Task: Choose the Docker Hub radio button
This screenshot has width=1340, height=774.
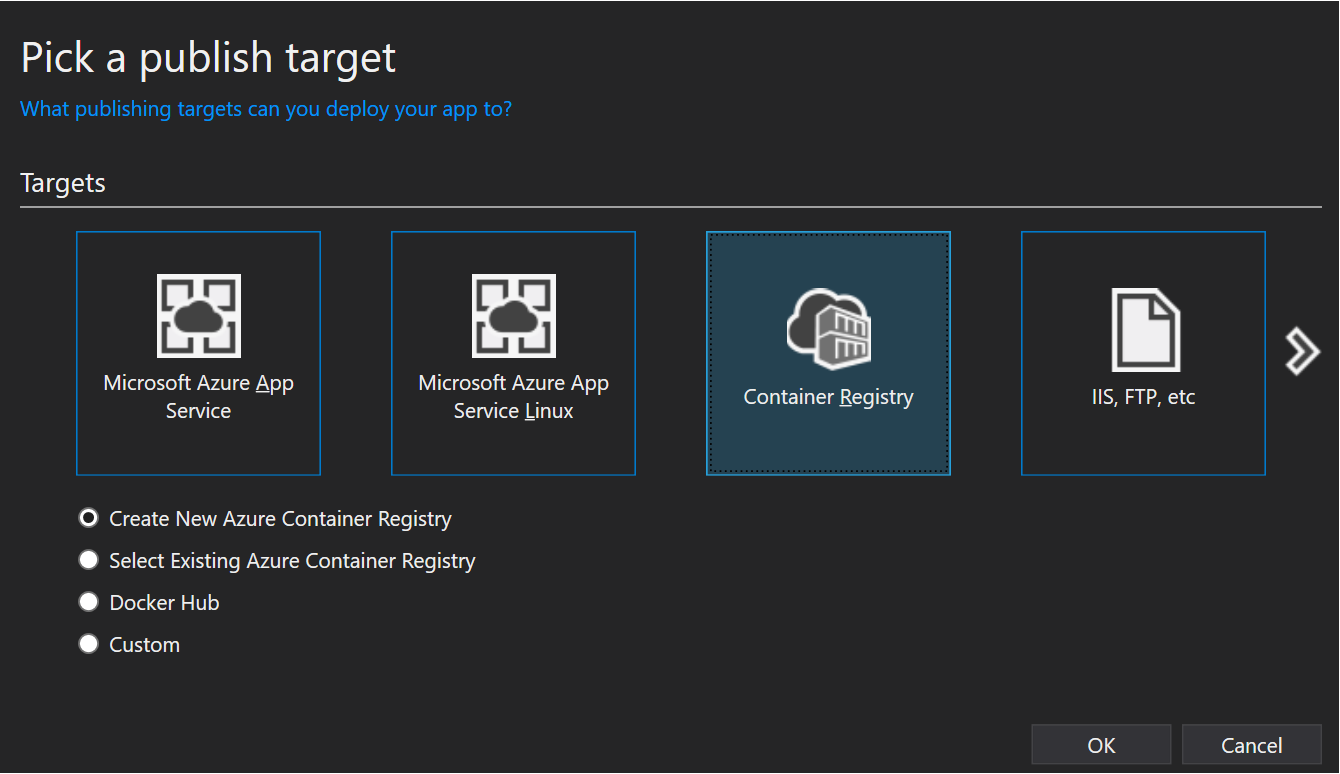Action: [x=89, y=602]
